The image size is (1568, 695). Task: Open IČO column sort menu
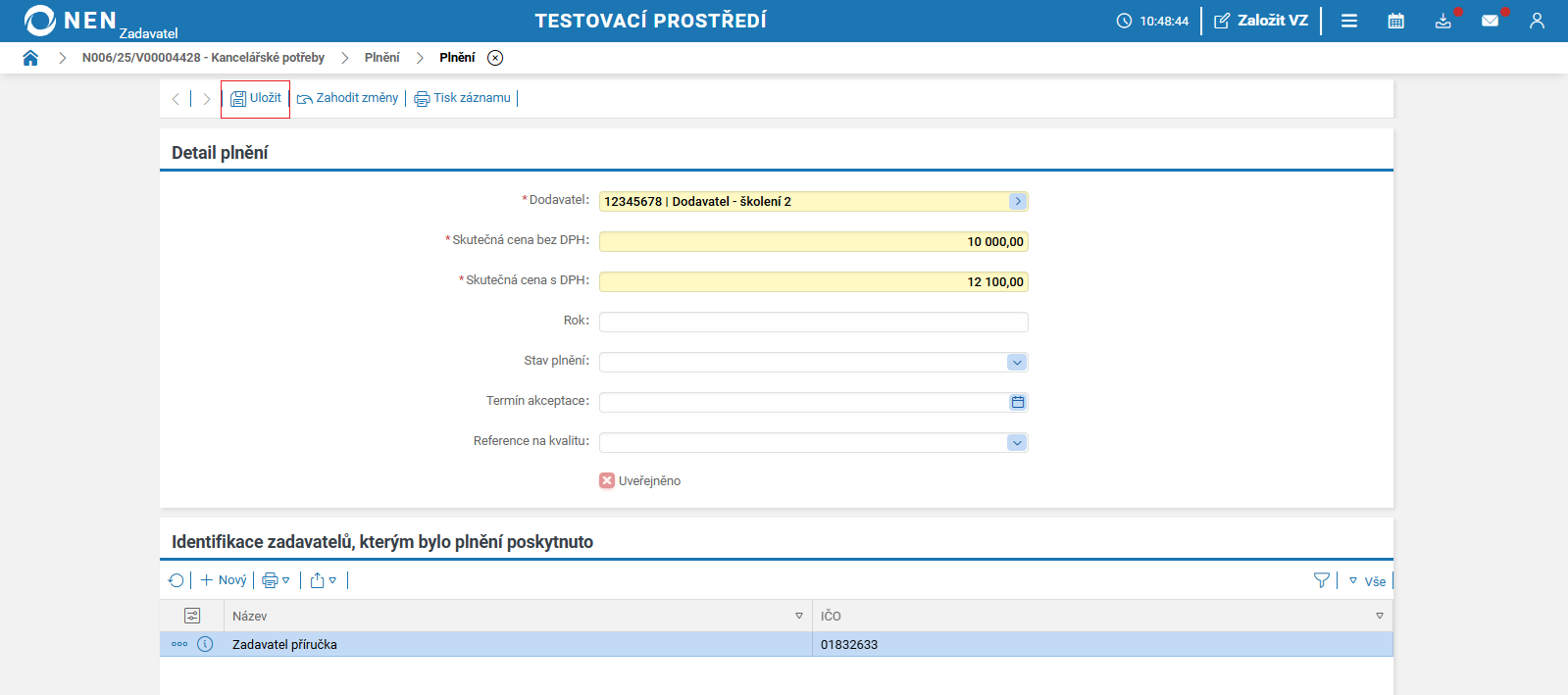[1379, 616]
